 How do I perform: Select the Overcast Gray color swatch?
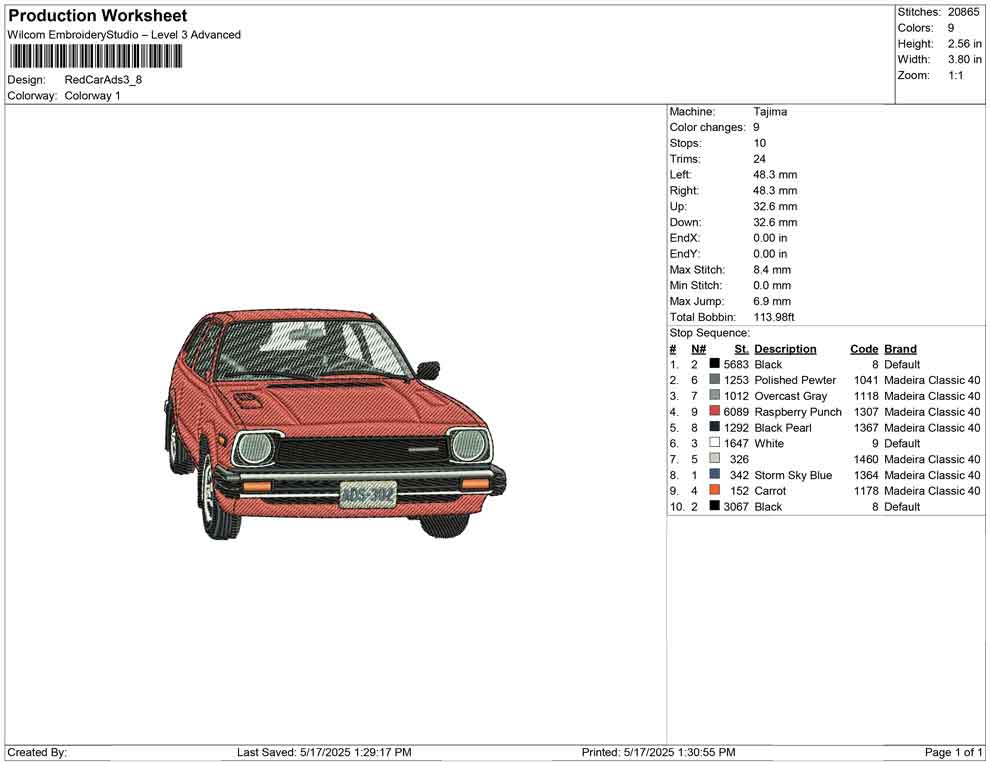coord(714,396)
